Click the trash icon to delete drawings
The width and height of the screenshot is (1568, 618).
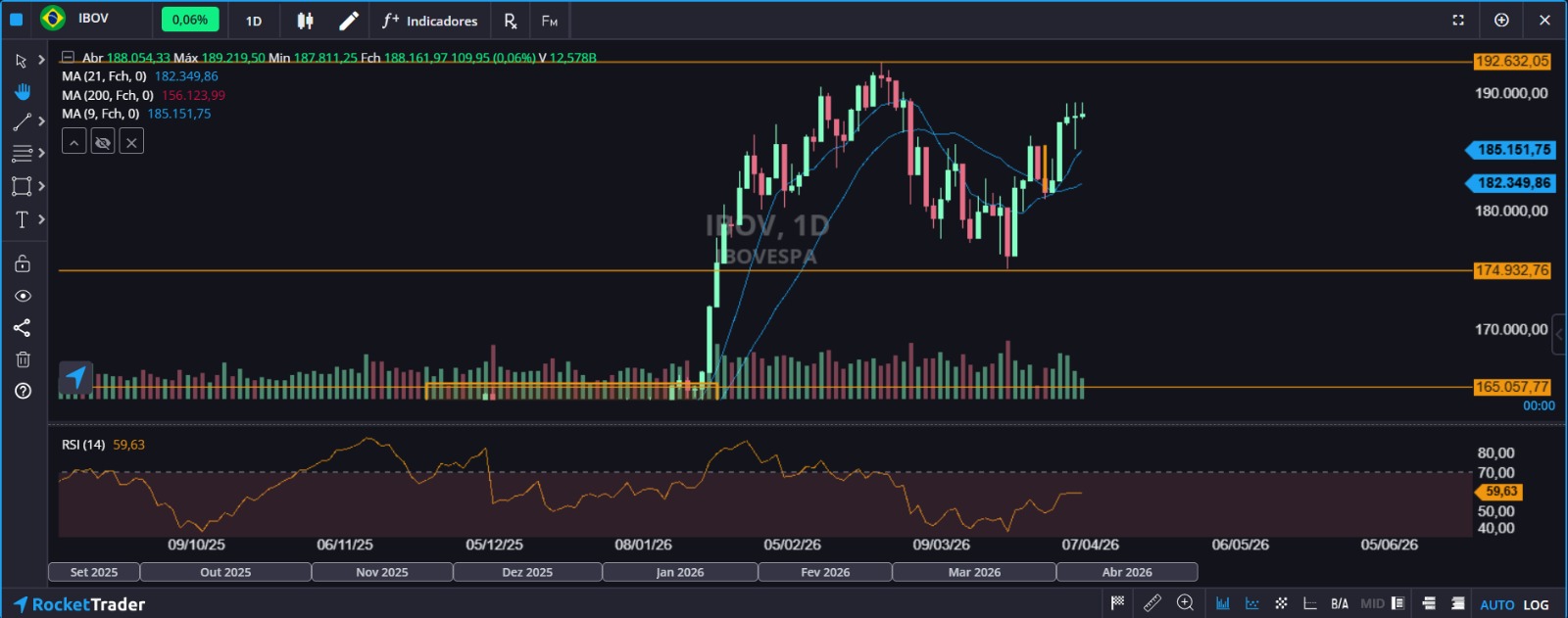[23, 359]
